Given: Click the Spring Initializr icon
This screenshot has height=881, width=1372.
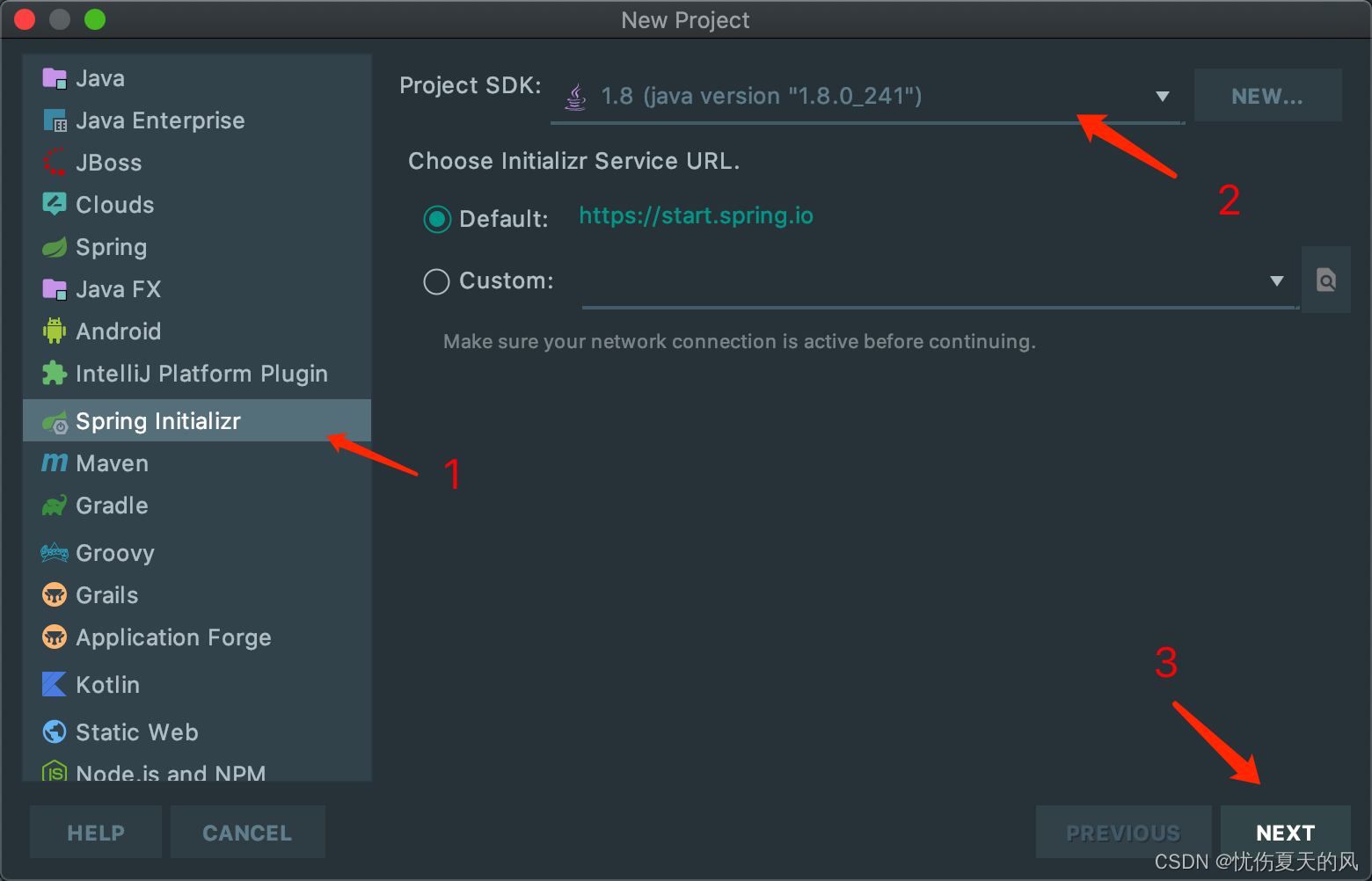Looking at the screenshot, I should 55,422.
